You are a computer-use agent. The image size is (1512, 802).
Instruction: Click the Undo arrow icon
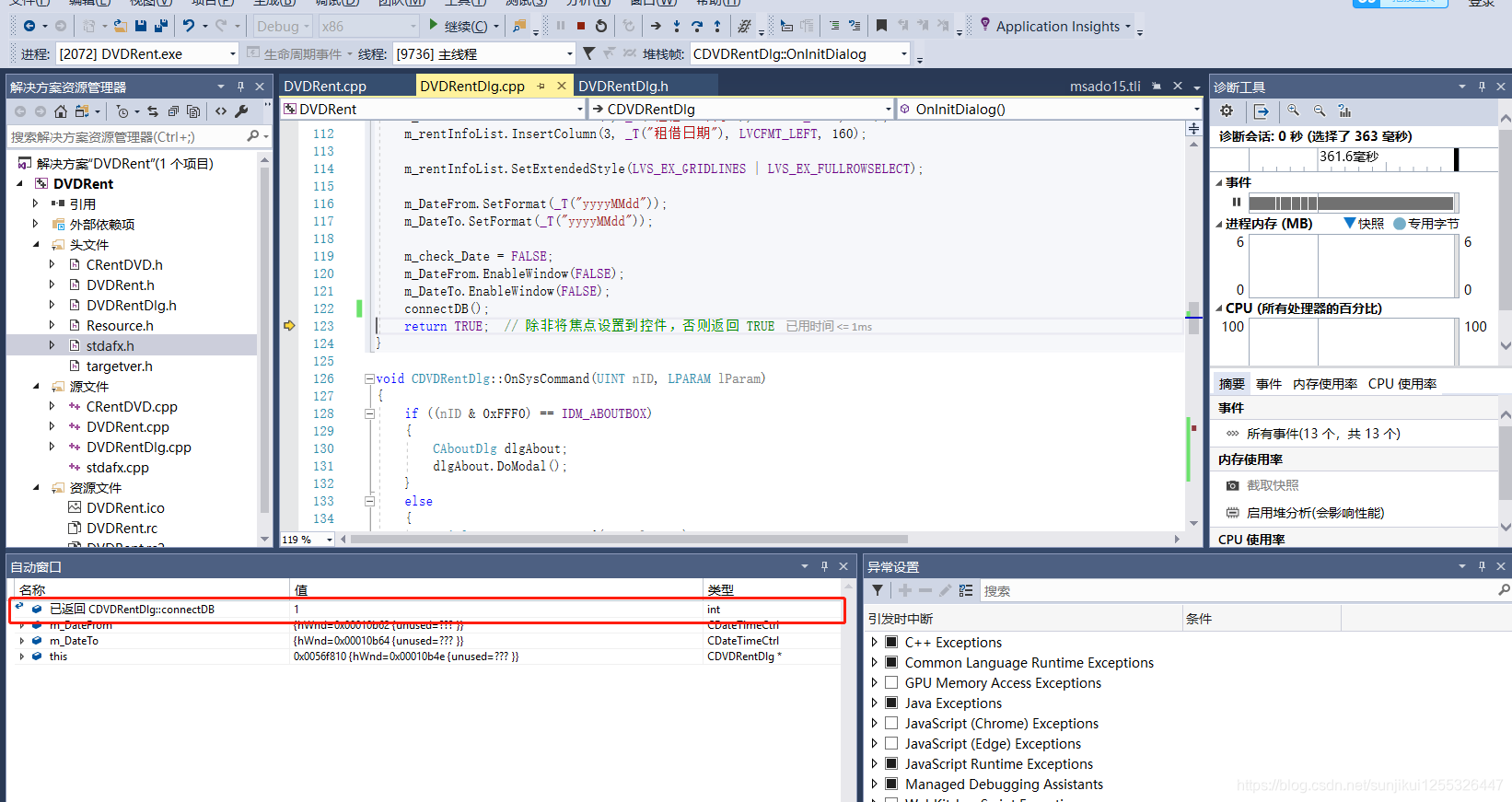[189, 26]
